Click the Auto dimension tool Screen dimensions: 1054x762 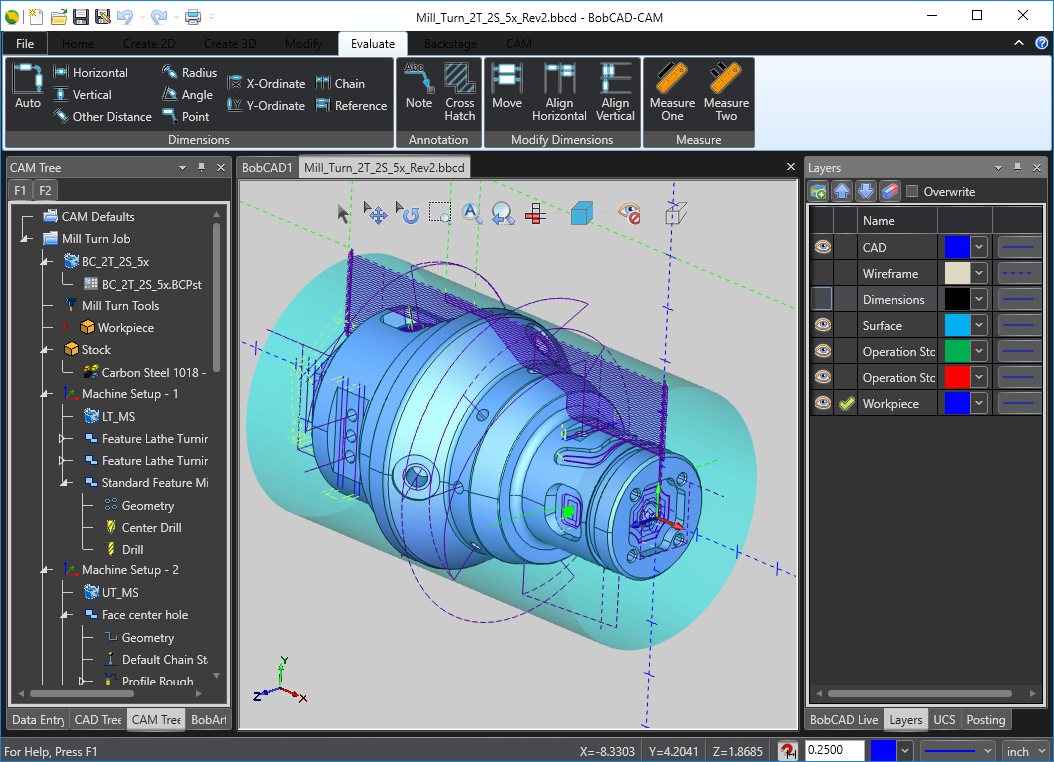(x=28, y=87)
